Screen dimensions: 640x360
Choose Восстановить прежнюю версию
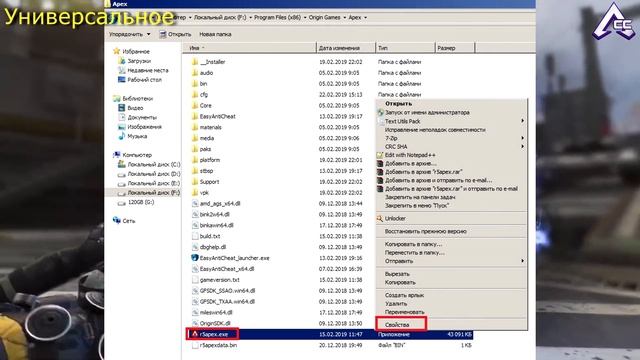pos(426,231)
